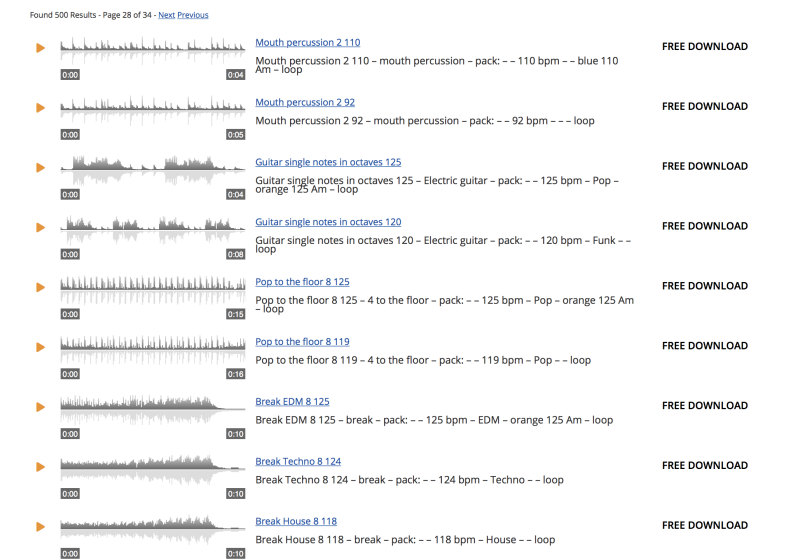Play the Mouth percussion 2 110 loop
Screen dimensions: 800x560
click(x=40, y=47)
